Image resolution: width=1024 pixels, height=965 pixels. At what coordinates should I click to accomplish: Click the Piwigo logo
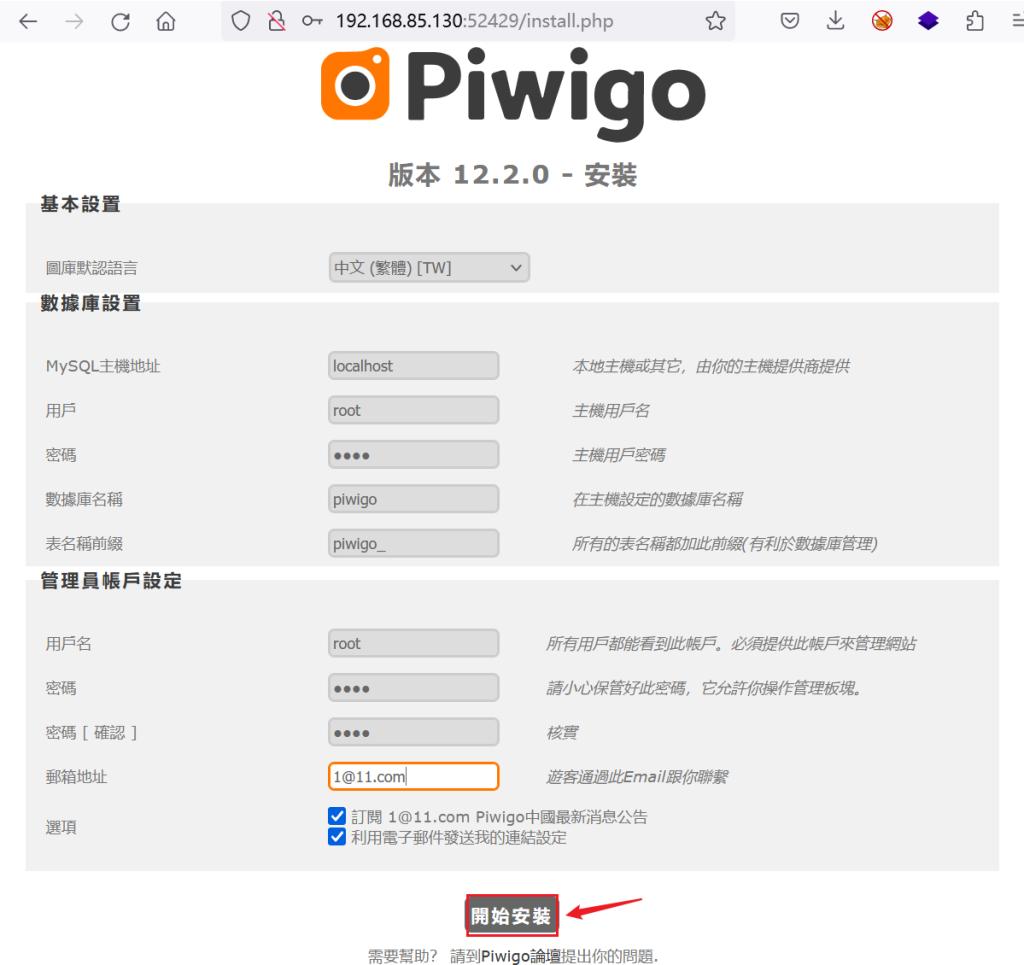[513, 93]
